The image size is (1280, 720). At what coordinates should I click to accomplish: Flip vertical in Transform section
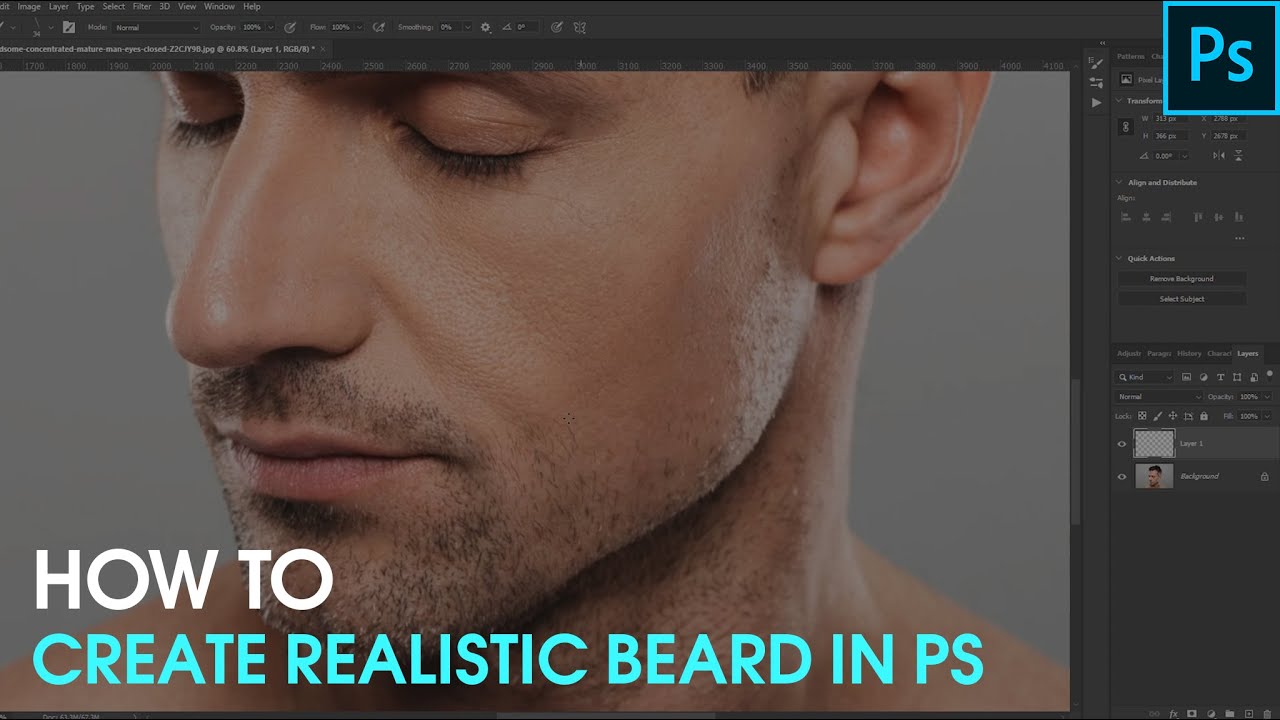tap(1238, 155)
